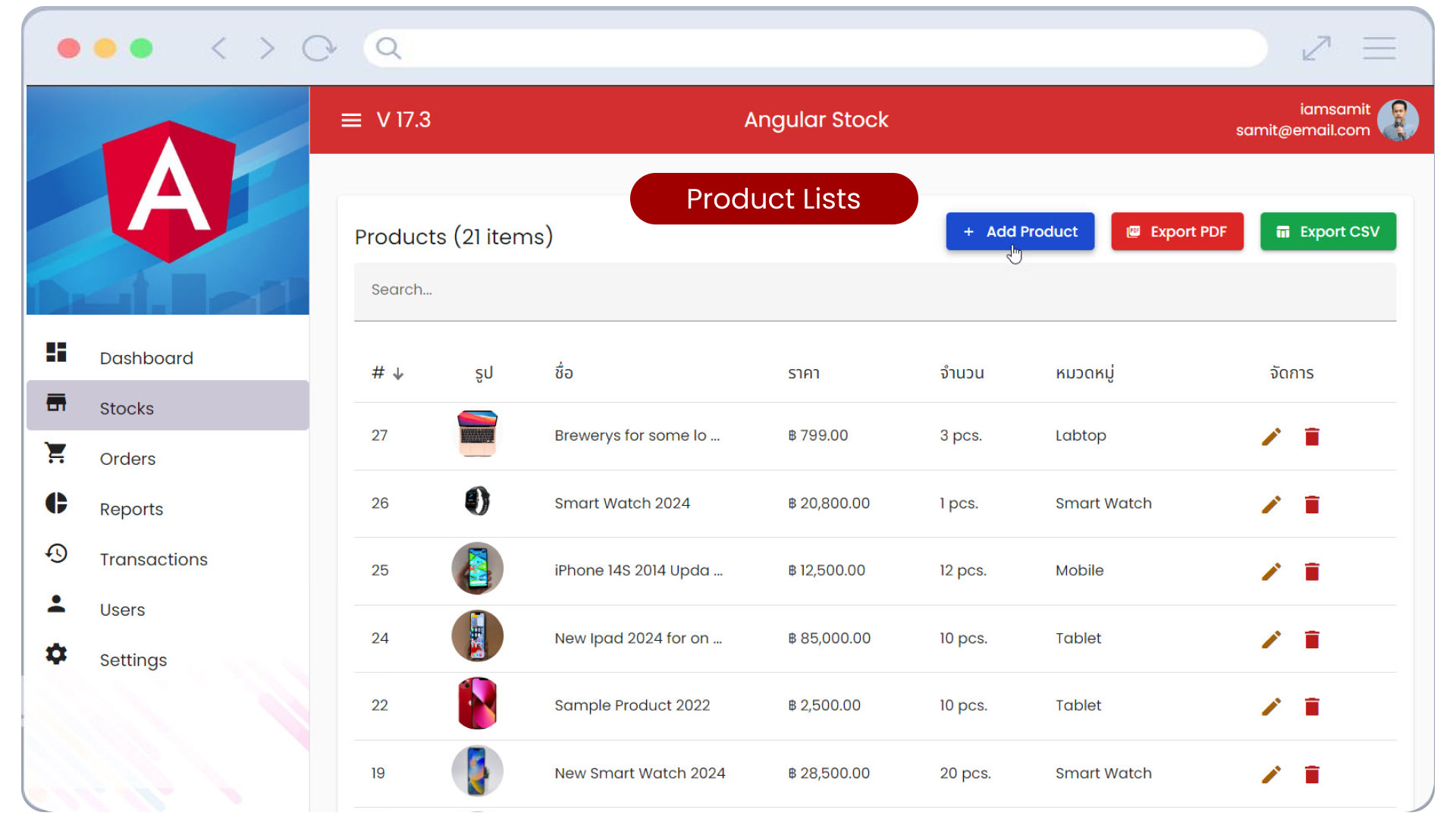Edit the New Ipad 2024 row
This screenshot has height=819, width=1456.
click(1272, 639)
